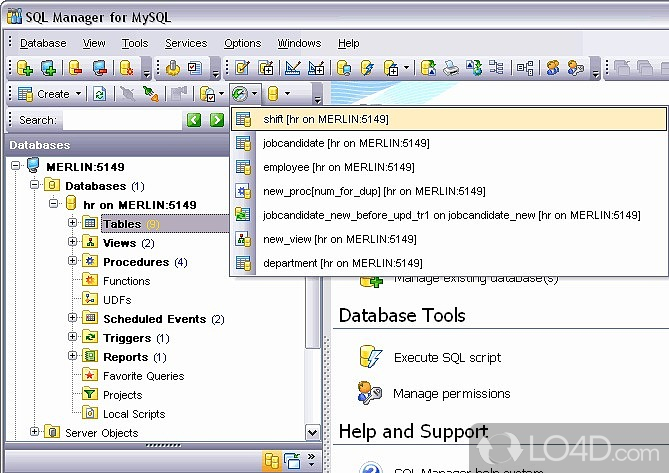Open the Show SQL Editor icon
Viewport: 669px width, 473px height.
[x=242, y=68]
